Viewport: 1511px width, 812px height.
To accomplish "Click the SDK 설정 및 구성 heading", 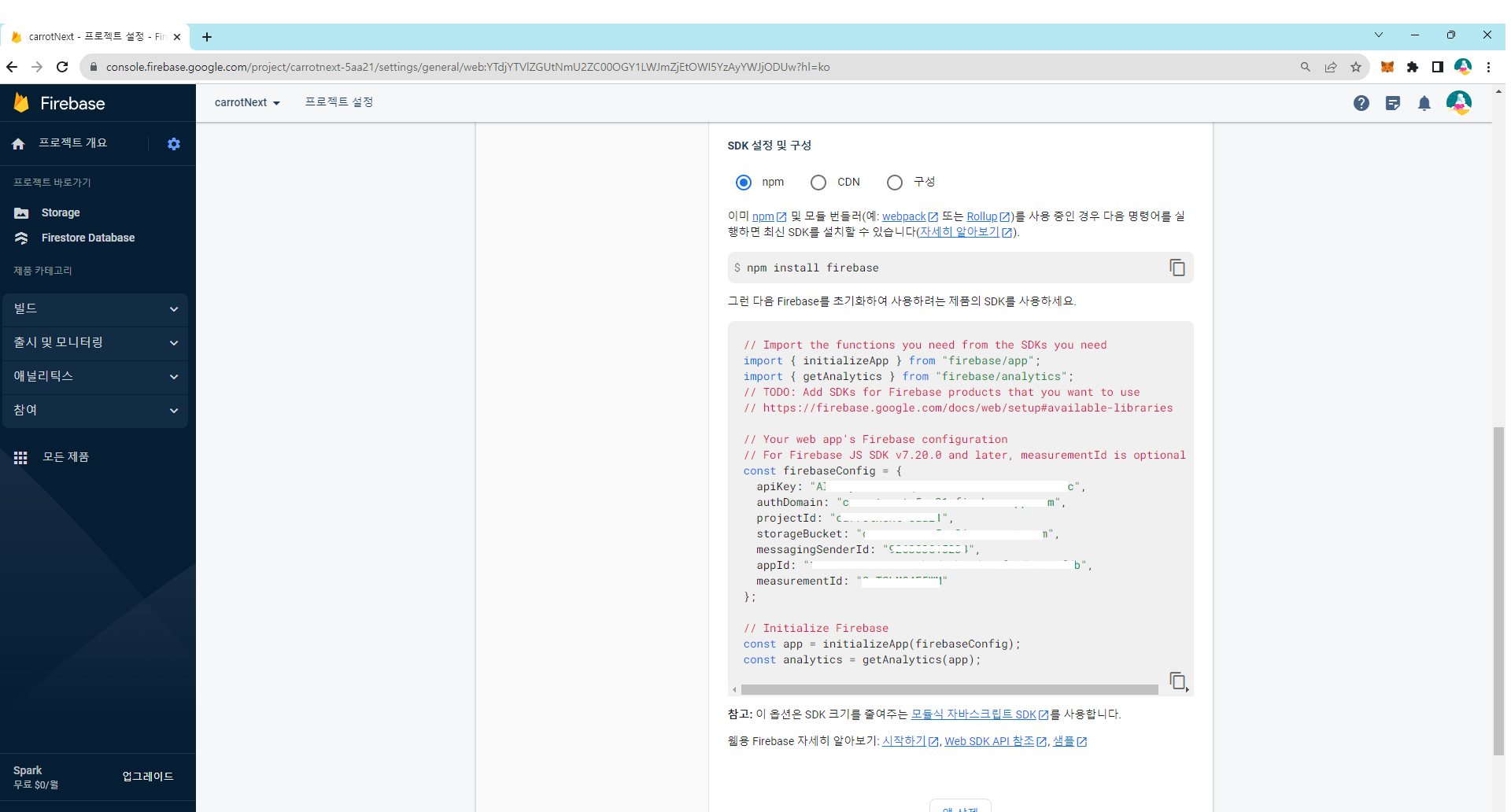I will [x=769, y=146].
